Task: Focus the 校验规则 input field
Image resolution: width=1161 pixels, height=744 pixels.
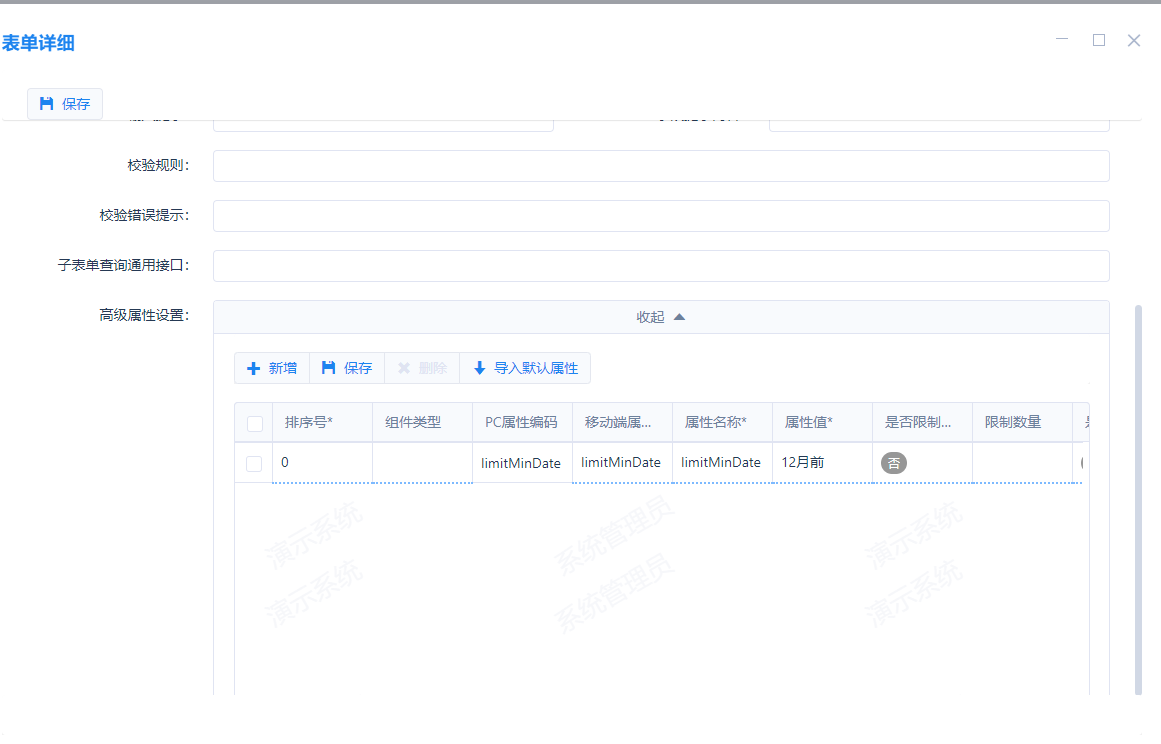Action: pyautogui.click(x=661, y=166)
